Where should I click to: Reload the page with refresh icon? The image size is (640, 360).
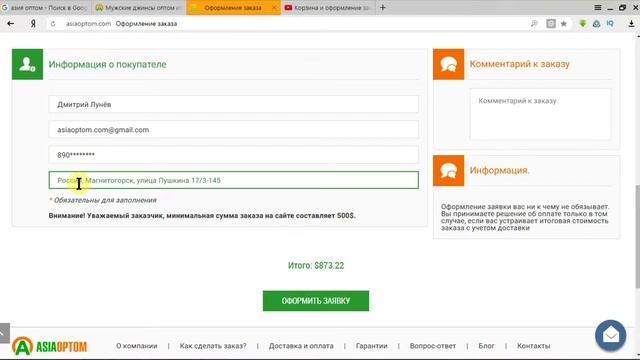click(x=53, y=24)
